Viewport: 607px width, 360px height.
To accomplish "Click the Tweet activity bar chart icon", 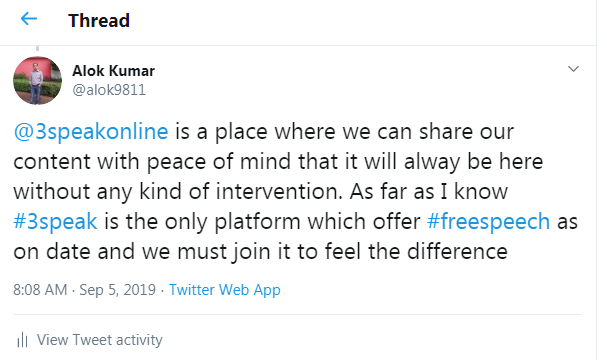I will [22, 340].
